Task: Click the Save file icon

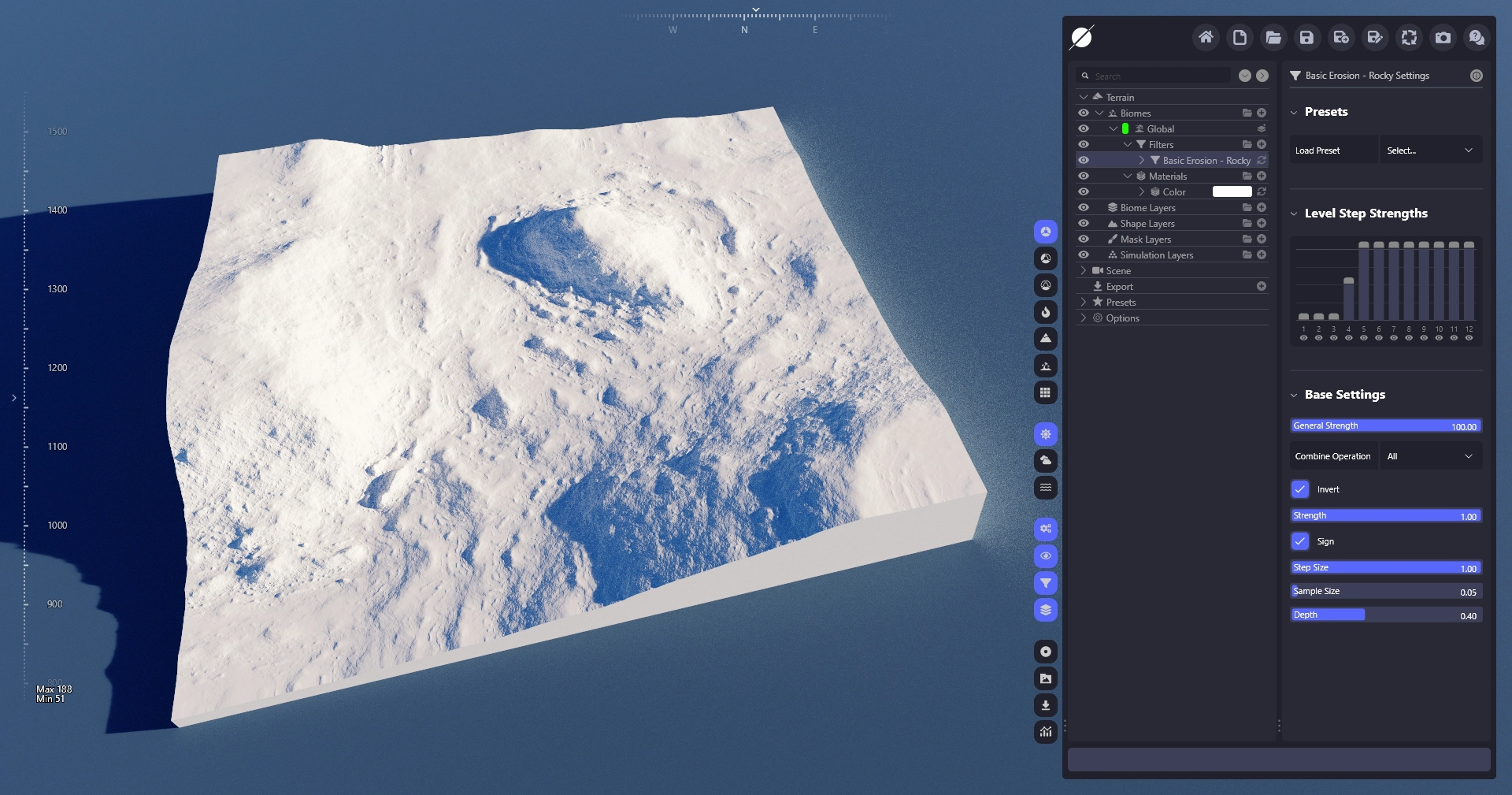Action: 1306,37
